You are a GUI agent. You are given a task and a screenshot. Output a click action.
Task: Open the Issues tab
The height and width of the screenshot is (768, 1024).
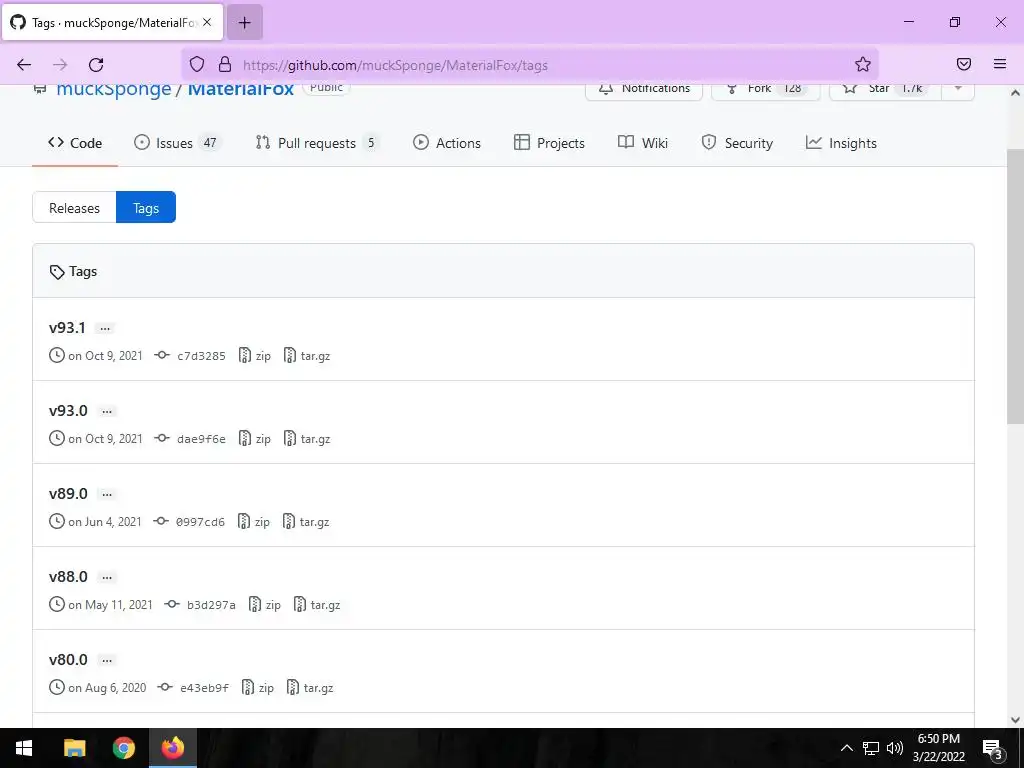click(176, 143)
